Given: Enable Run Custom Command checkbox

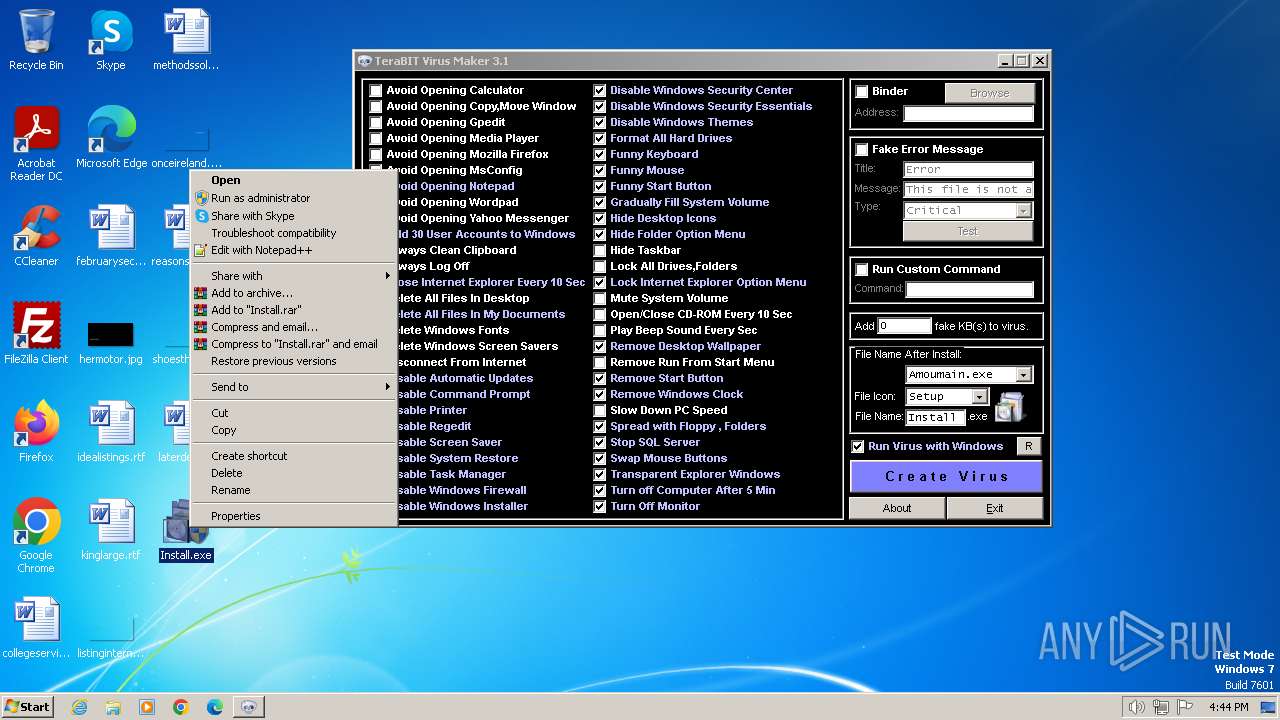Looking at the screenshot, I should point(862,270).
